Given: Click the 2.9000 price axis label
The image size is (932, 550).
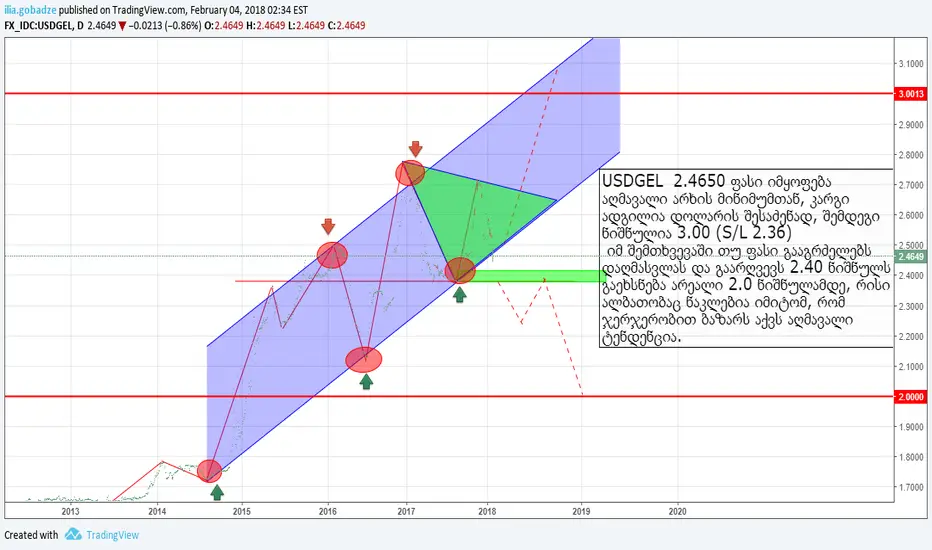Looking at the screenshot, I should coord(911,125).
